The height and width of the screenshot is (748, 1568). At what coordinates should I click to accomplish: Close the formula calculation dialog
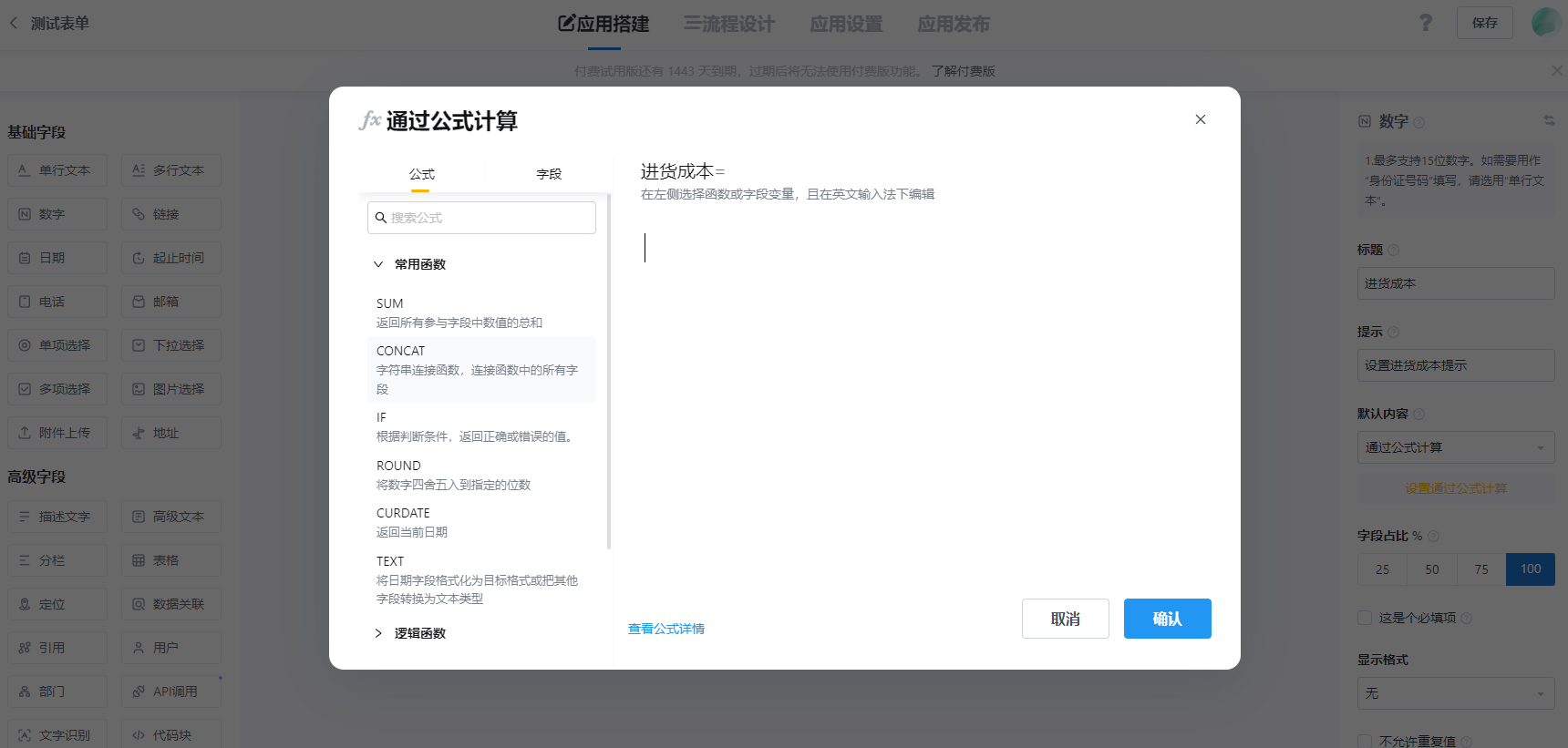[x=1200, y=119]
